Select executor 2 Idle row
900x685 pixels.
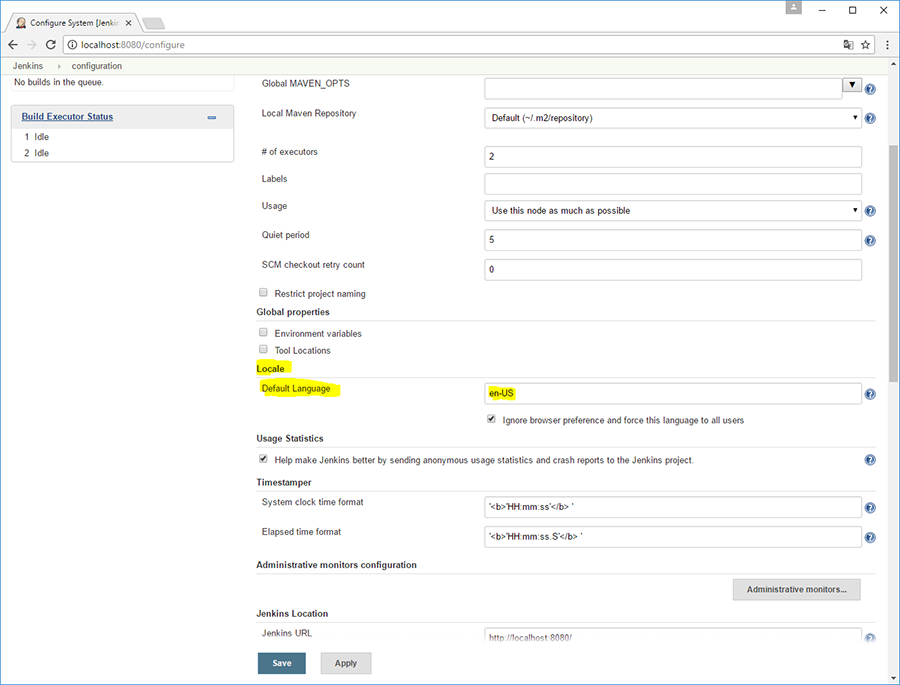pyautogui.click(x=122, y=153)
